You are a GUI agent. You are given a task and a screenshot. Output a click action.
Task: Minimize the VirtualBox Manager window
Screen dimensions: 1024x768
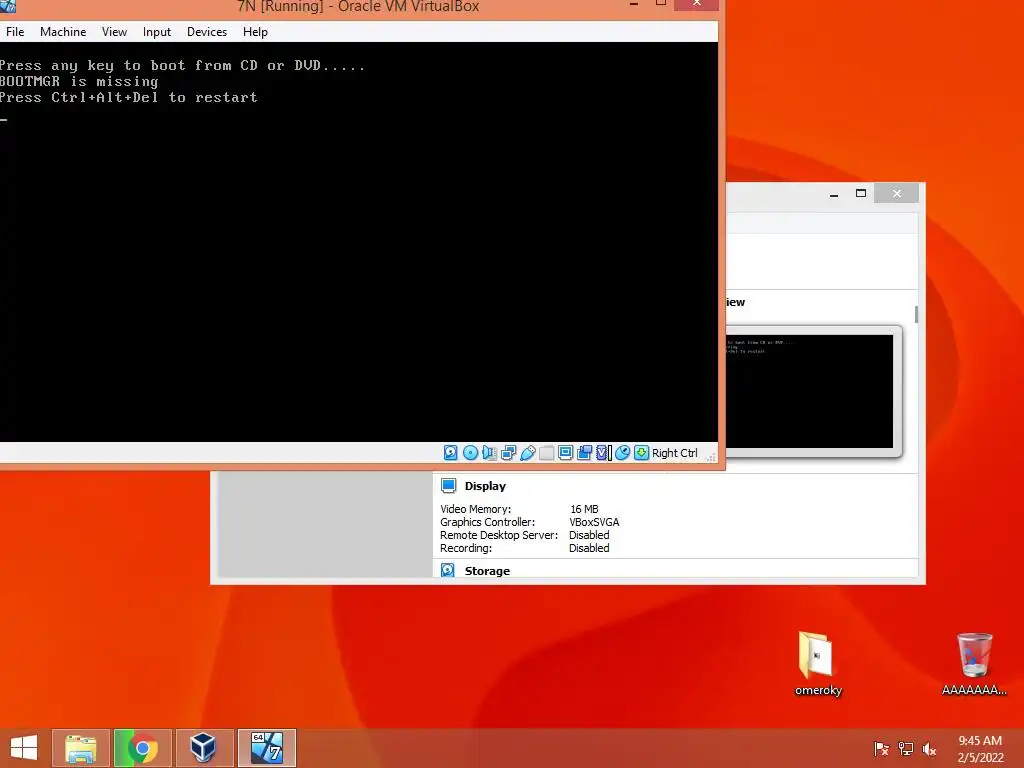pyautogui.click(x=834, y=193)
